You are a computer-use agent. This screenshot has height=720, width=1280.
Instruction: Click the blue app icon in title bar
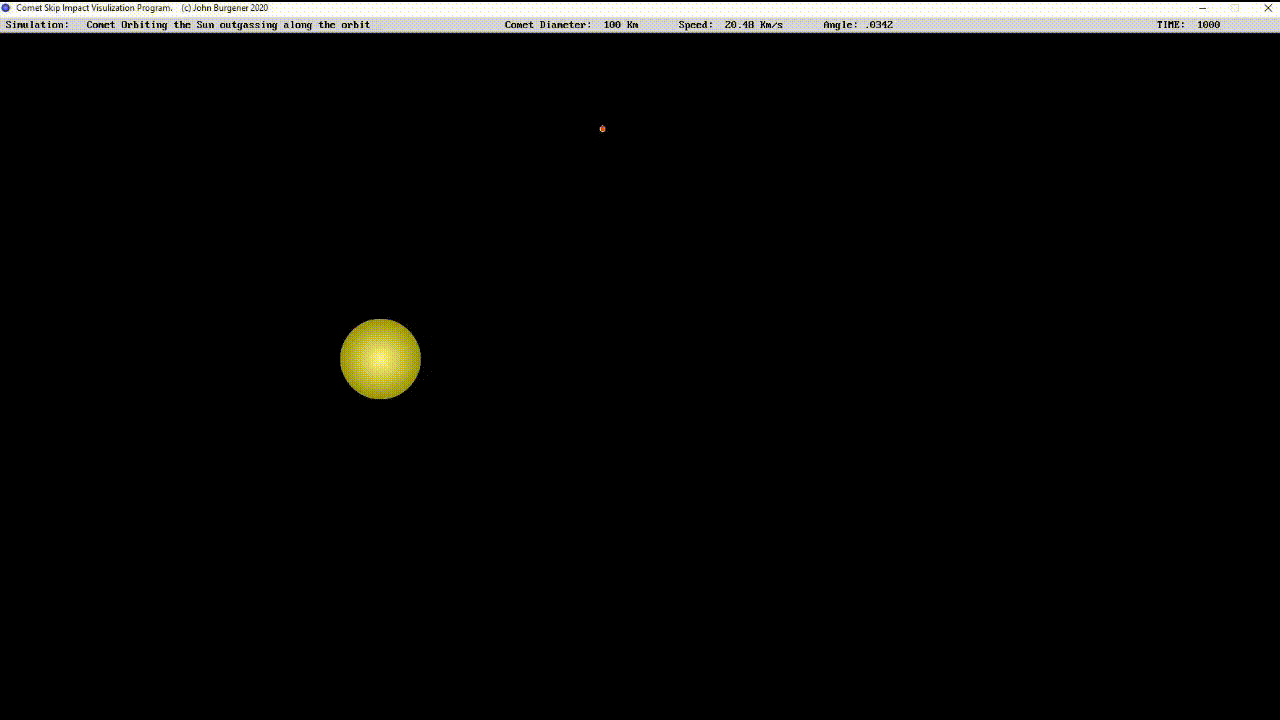pyautogui.click(x=6, y=8)
